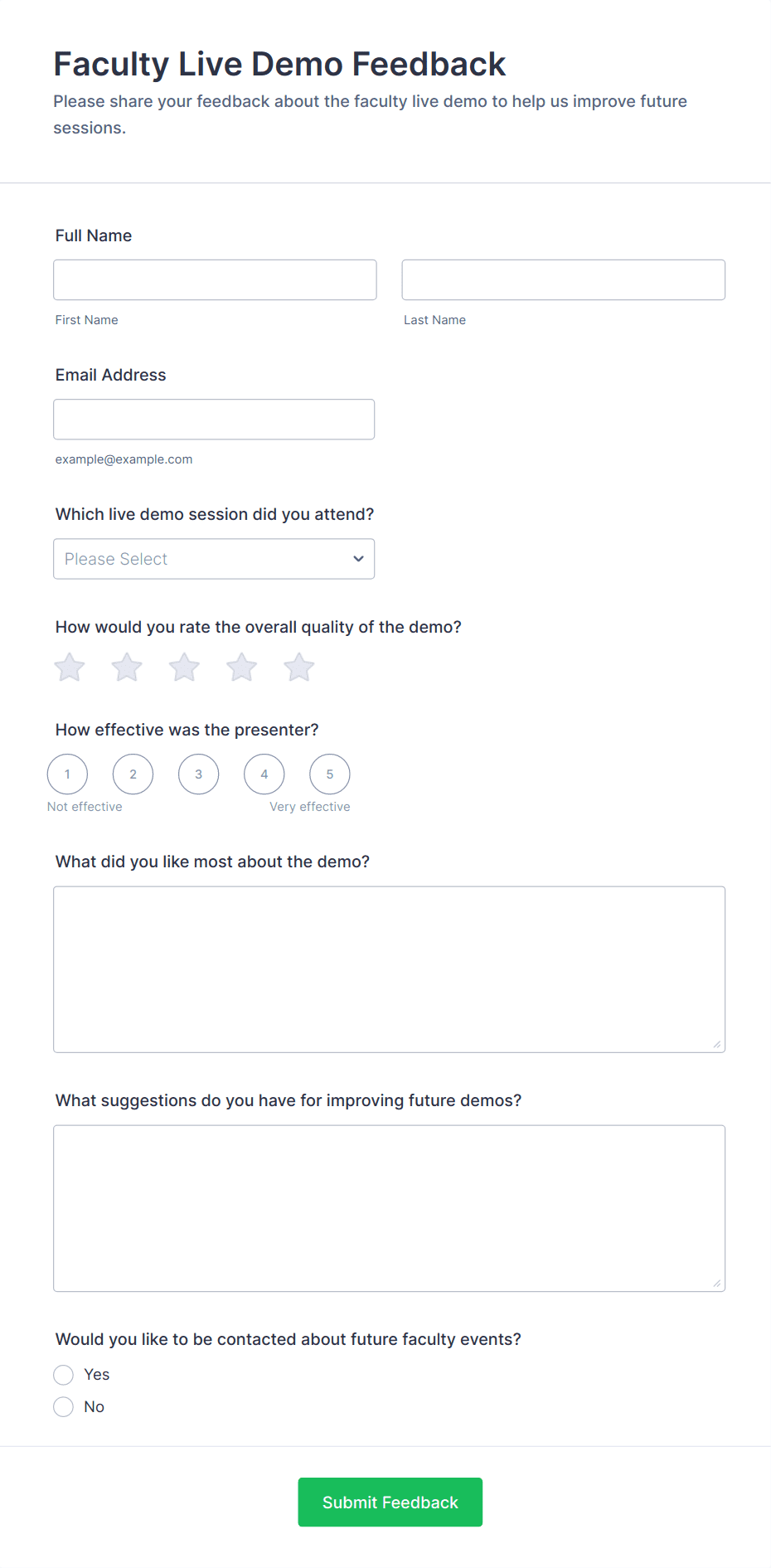Click the first rating star
This screenshot has width=771, height=1568.
coord(70,667)
